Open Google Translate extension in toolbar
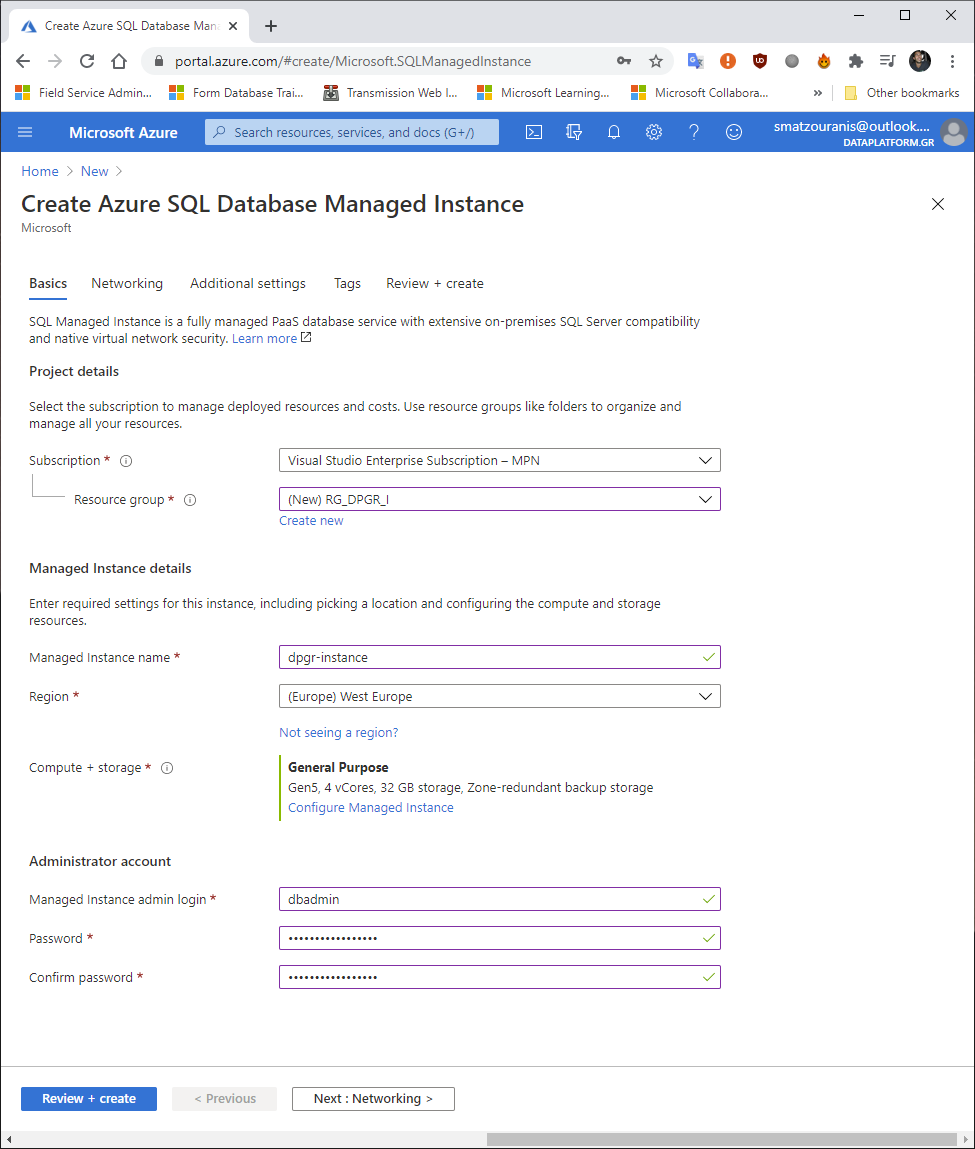The width and height of the screenshot is (975, 1149). pos(695,61)
